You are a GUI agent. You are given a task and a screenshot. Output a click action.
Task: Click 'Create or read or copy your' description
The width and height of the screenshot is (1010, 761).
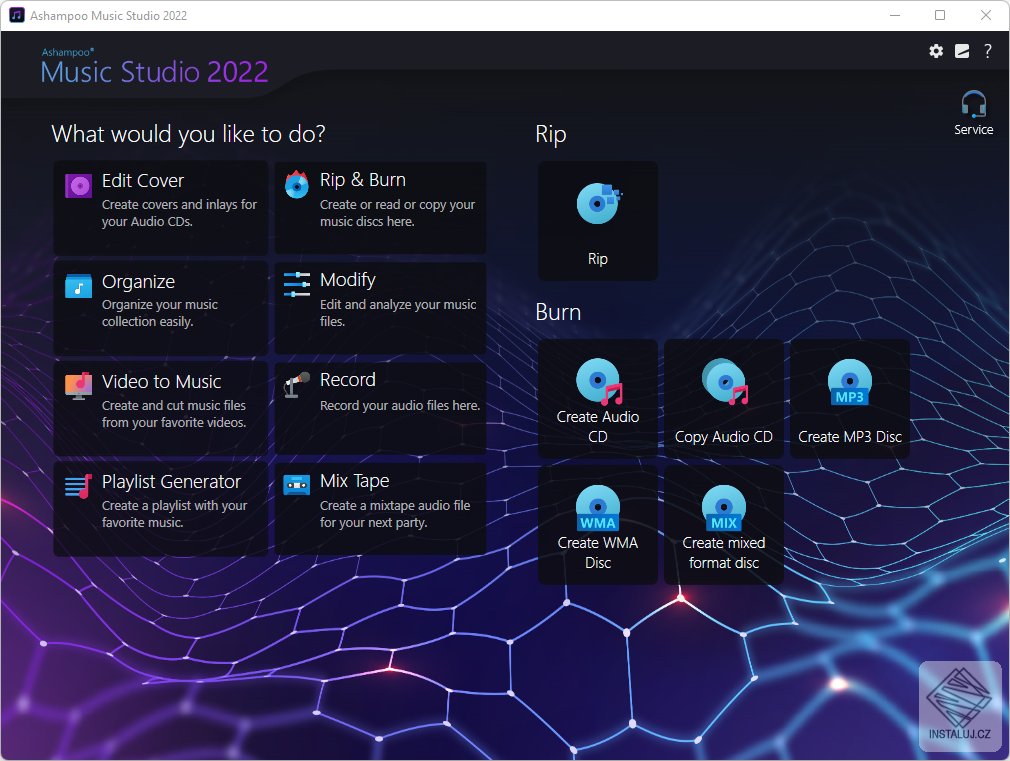[x=397, y=204]
